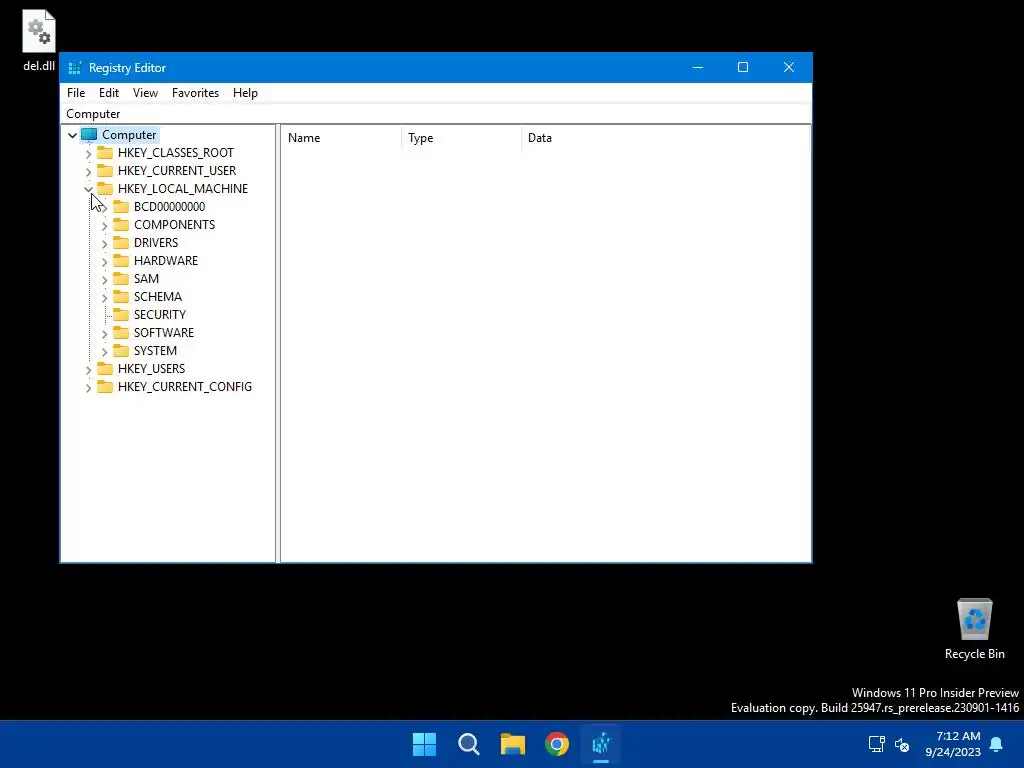
Task: Expand the SYSTEM key
Action: [x=104, y=351]
